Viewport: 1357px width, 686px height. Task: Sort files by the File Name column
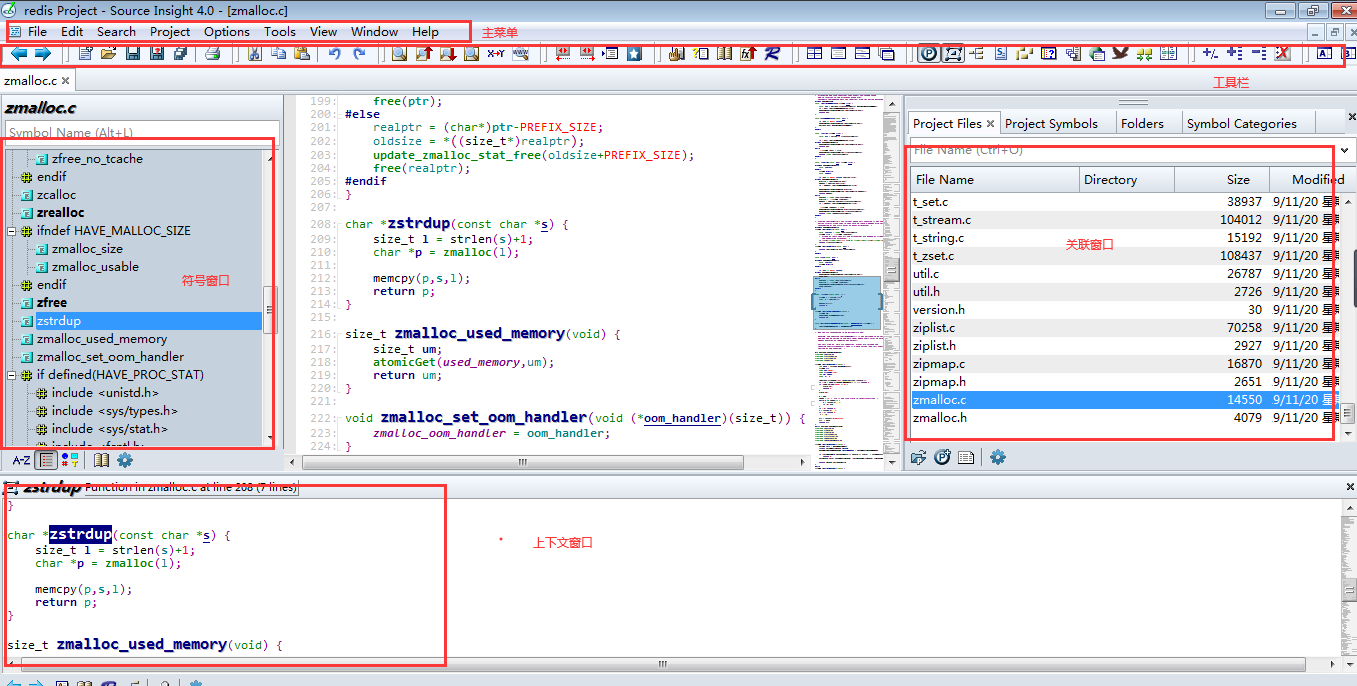coord(994,179)
